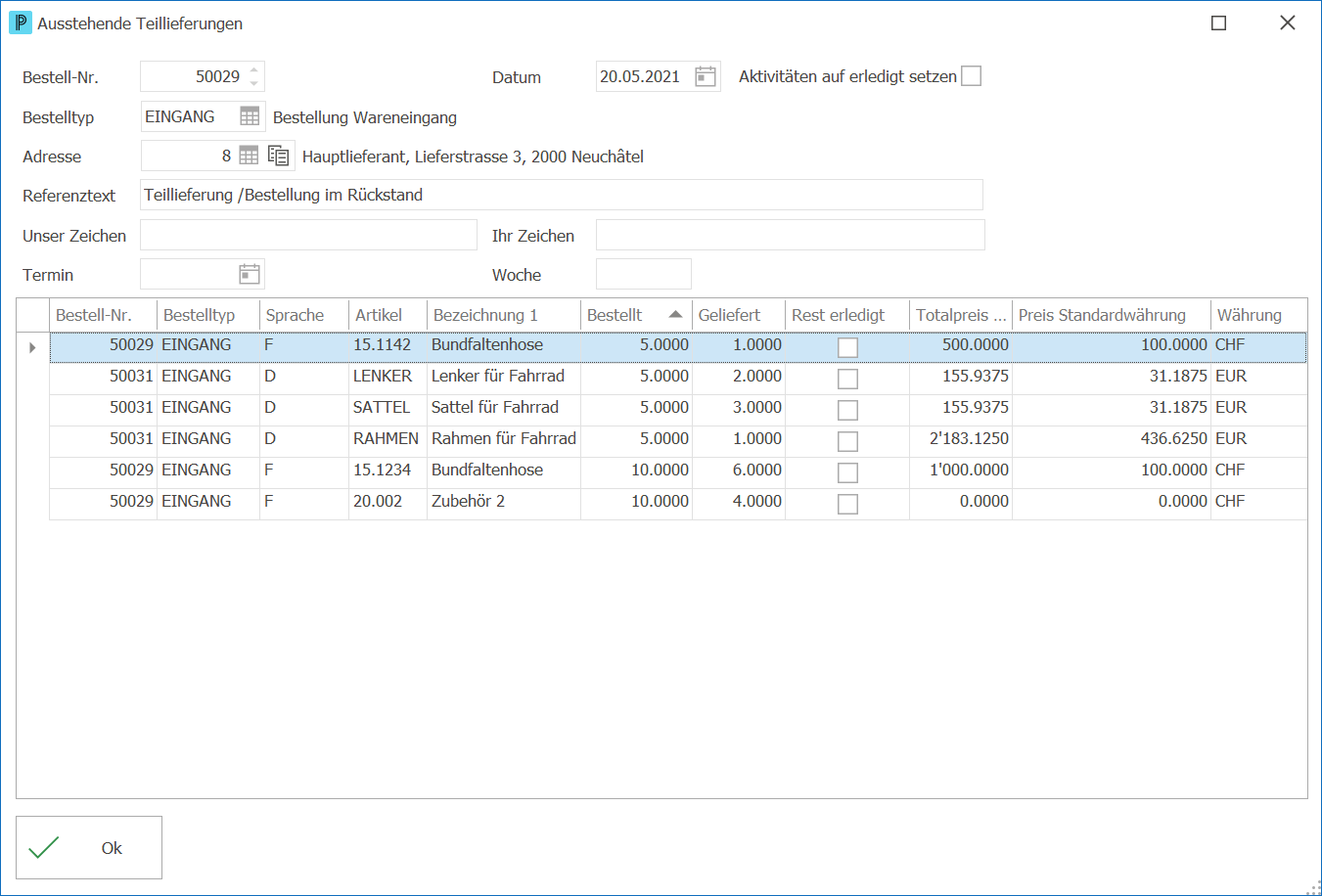This screenshot has height=896, width=1322.
Task: Click the row indicator arrow beside the first row
Action: coord(32,347)
